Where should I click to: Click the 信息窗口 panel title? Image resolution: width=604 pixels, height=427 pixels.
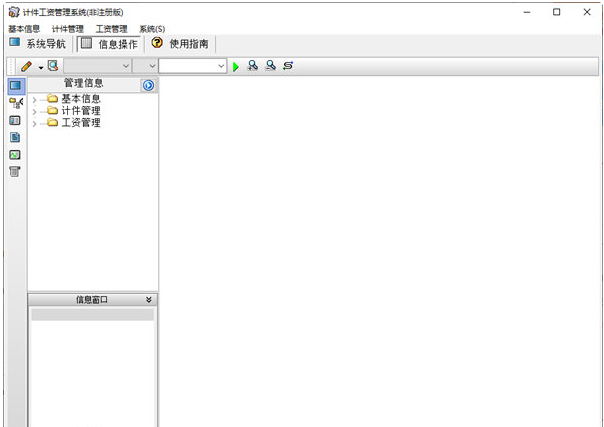92,300
